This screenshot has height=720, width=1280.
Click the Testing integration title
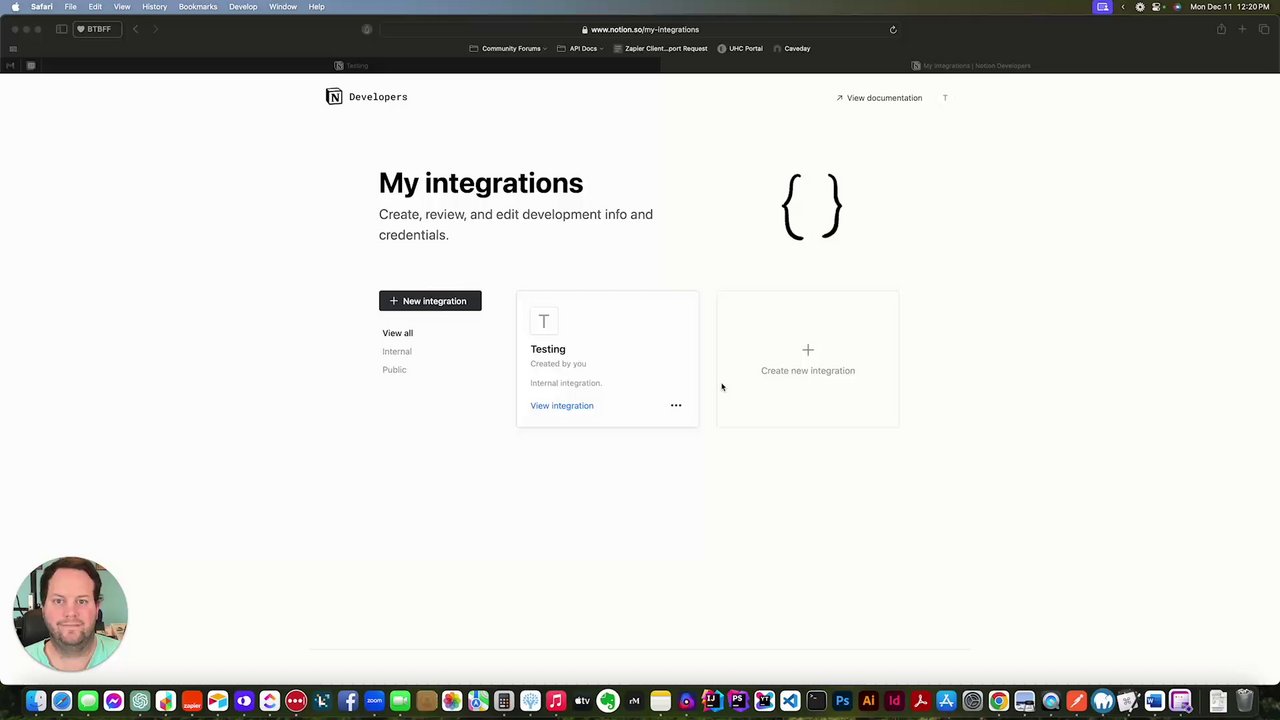click(x=548, y=349)
